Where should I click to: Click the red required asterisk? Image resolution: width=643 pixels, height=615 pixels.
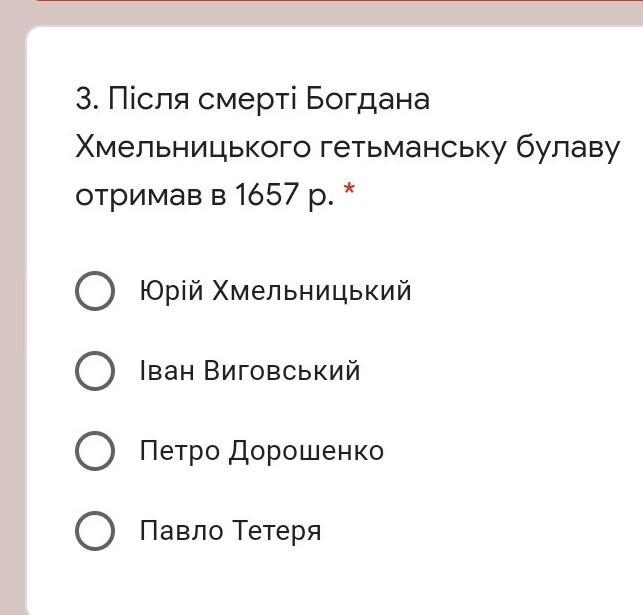[x=349, y=189]
